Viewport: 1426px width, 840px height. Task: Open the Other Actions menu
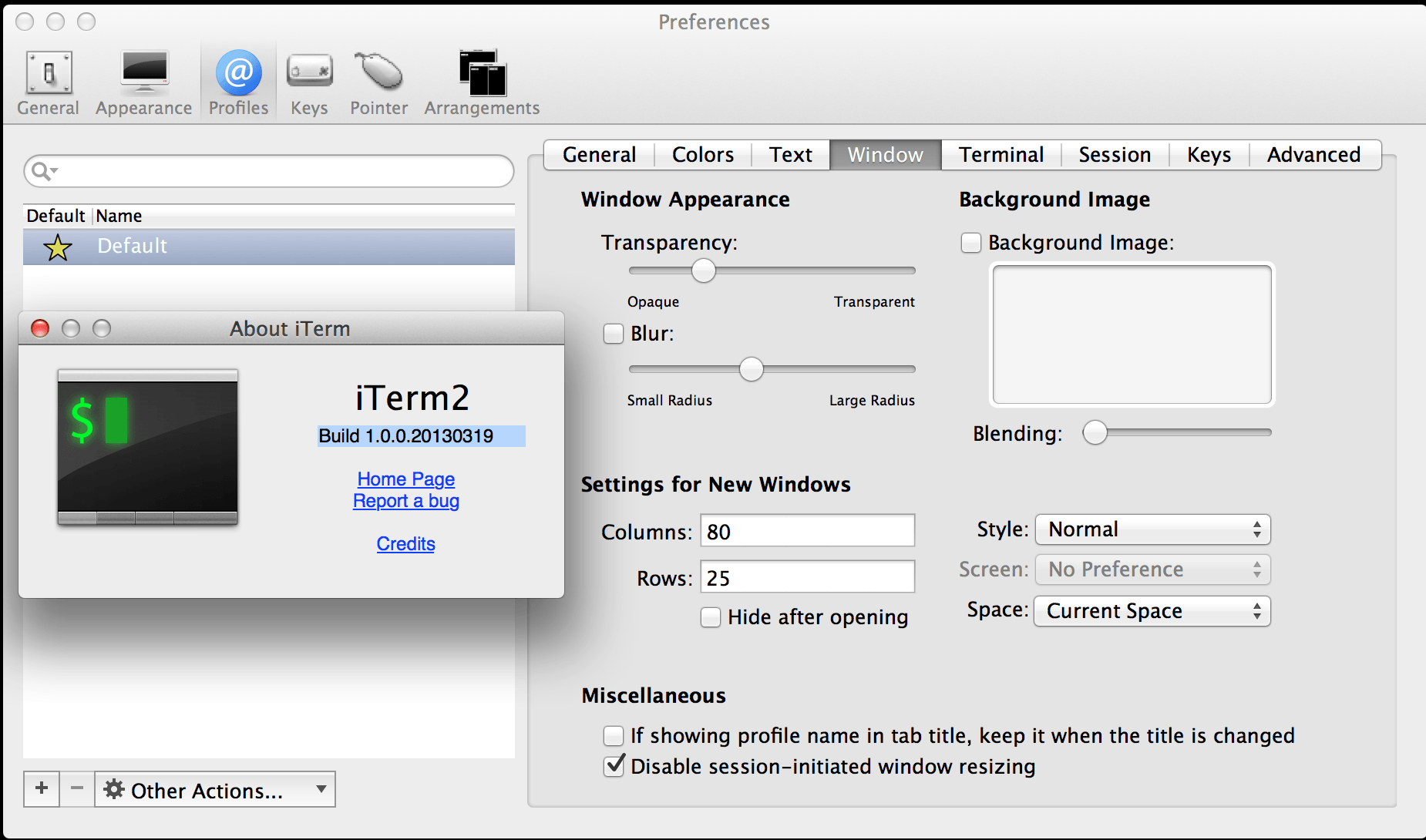point(215,789)
